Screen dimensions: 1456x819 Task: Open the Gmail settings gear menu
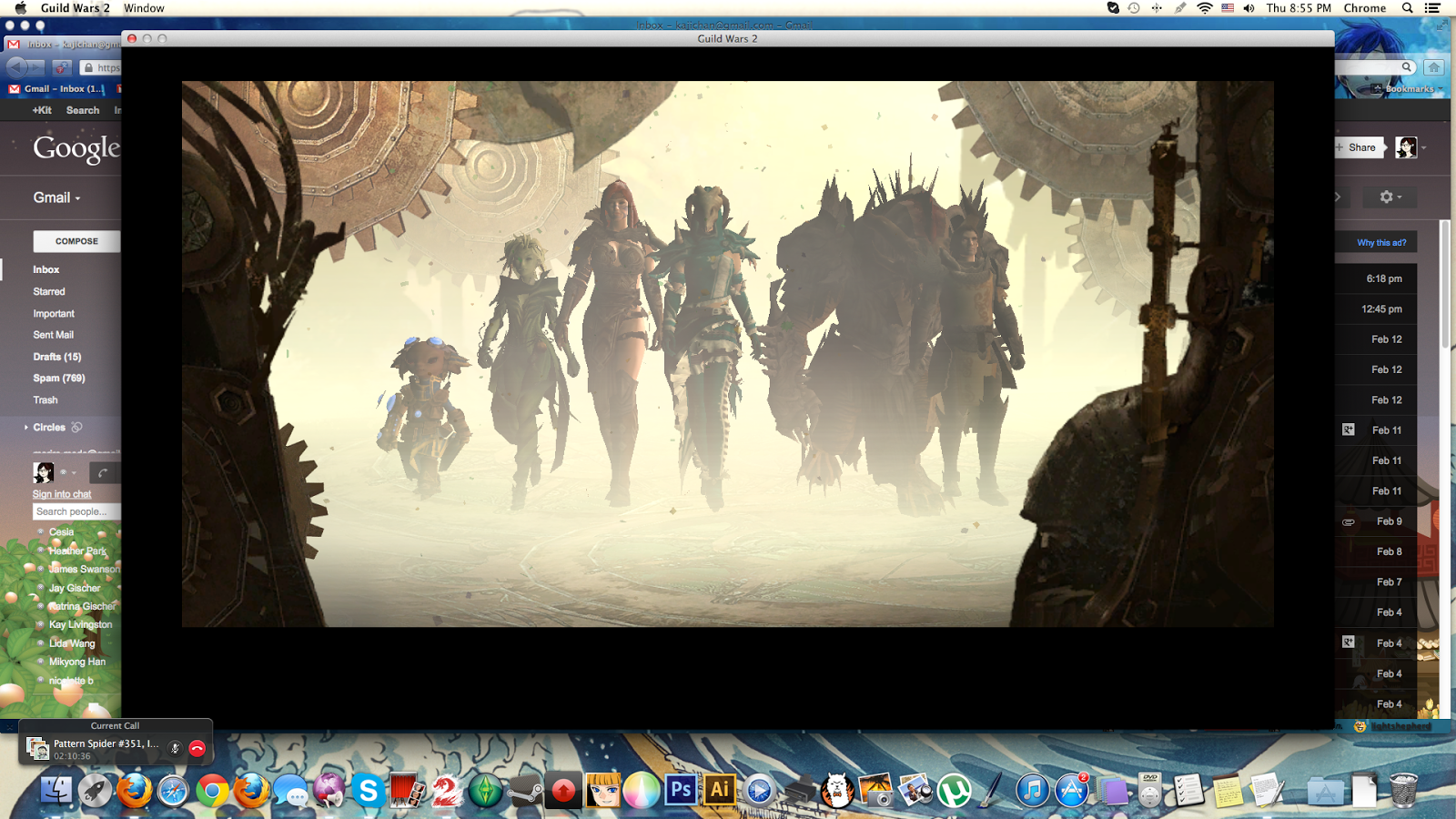[x=1390, y=197]
